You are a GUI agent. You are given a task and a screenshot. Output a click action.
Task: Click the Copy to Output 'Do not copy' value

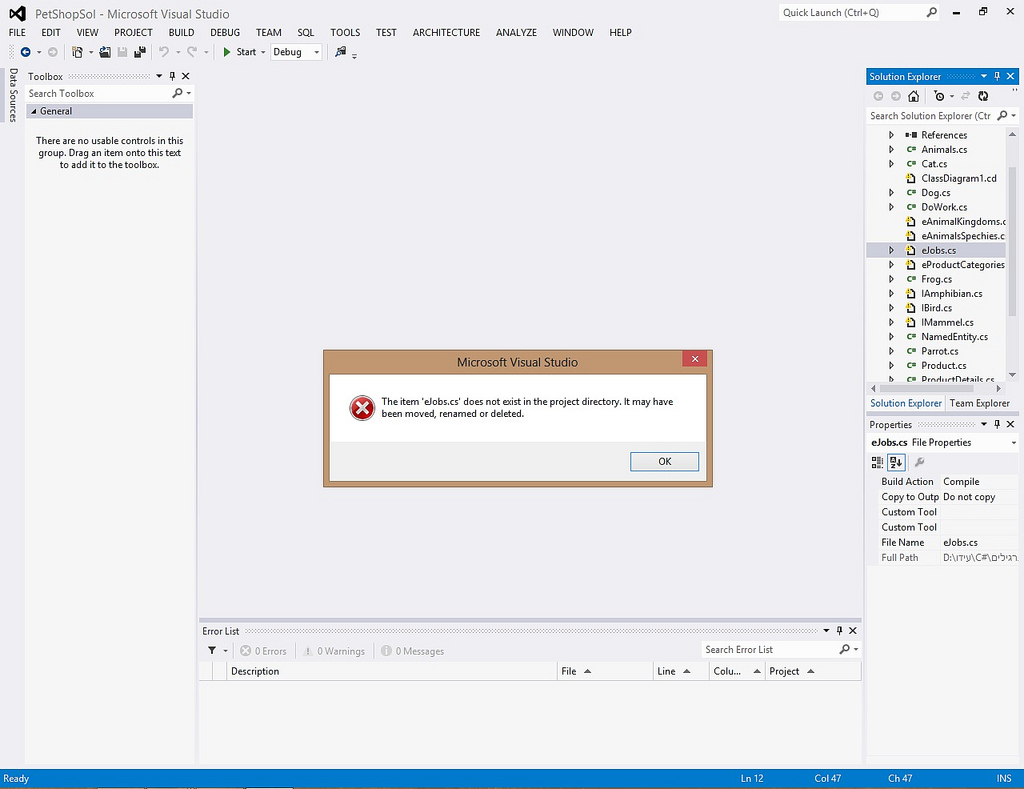point(969,497)
